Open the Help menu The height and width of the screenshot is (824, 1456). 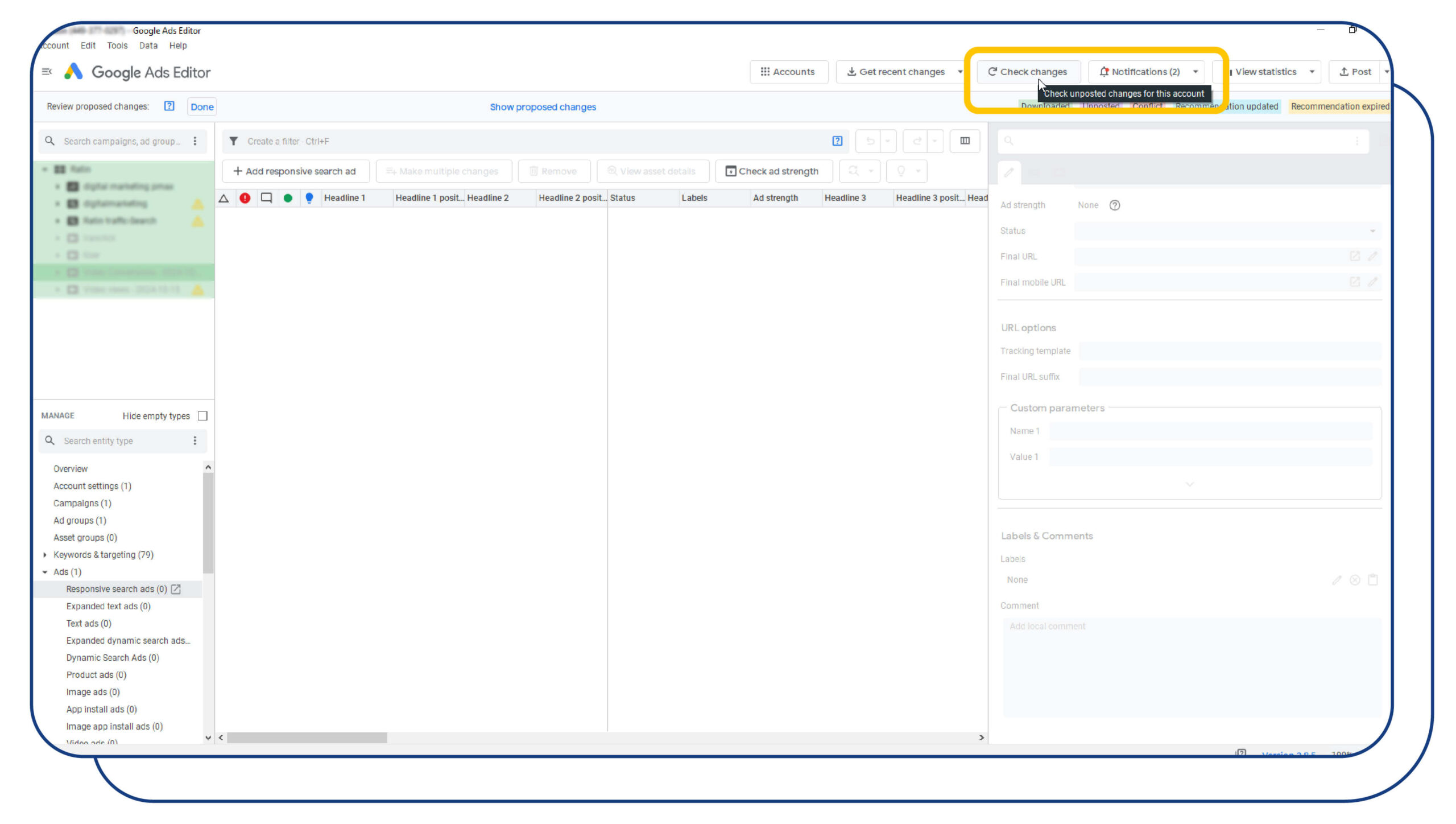point(178,46)
